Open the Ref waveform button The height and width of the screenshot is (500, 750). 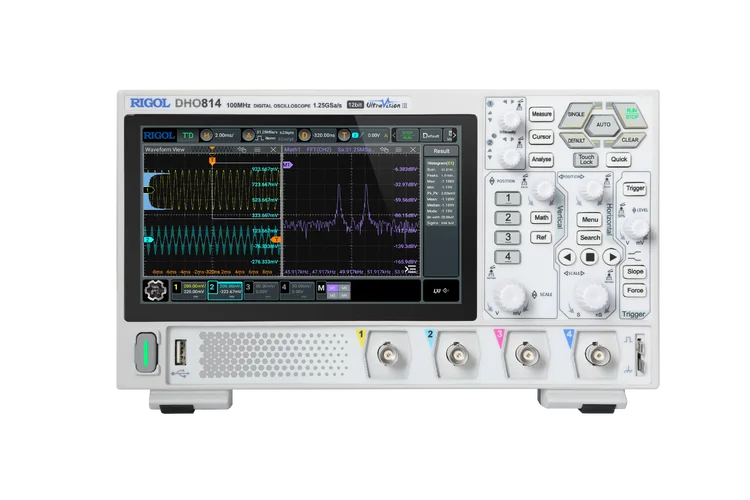click(541, 237)
